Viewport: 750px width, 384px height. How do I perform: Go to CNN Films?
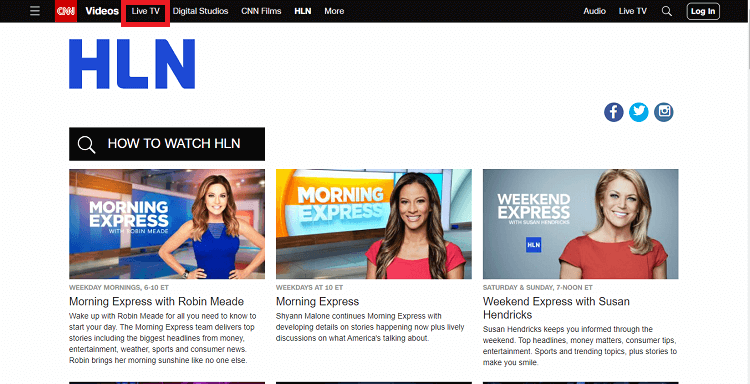[261, 11]
